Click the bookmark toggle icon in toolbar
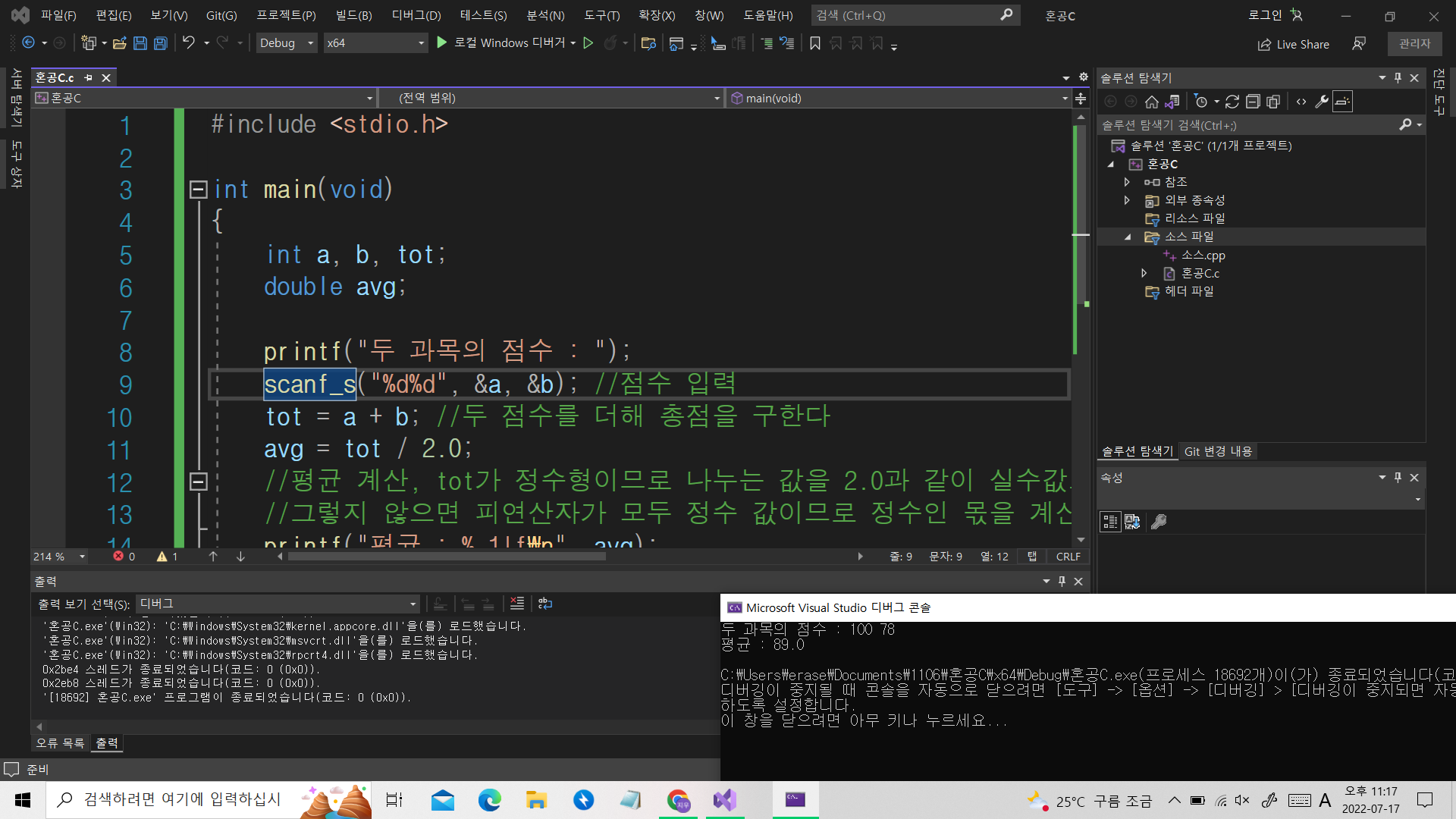 [815, 43]
